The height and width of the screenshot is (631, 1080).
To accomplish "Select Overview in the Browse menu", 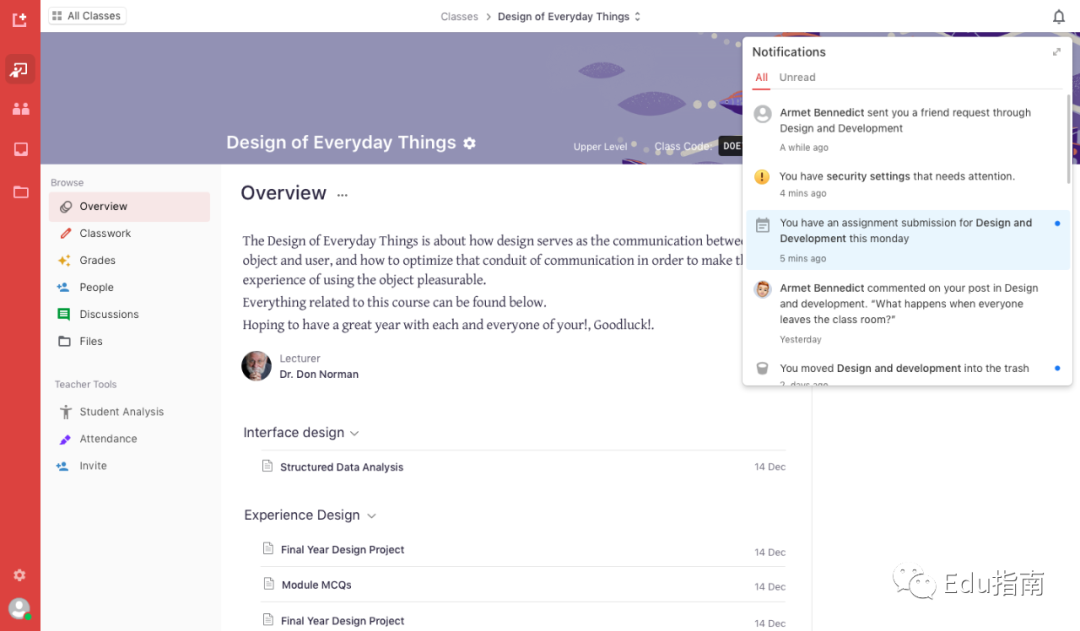I will (x=129, y=207).
